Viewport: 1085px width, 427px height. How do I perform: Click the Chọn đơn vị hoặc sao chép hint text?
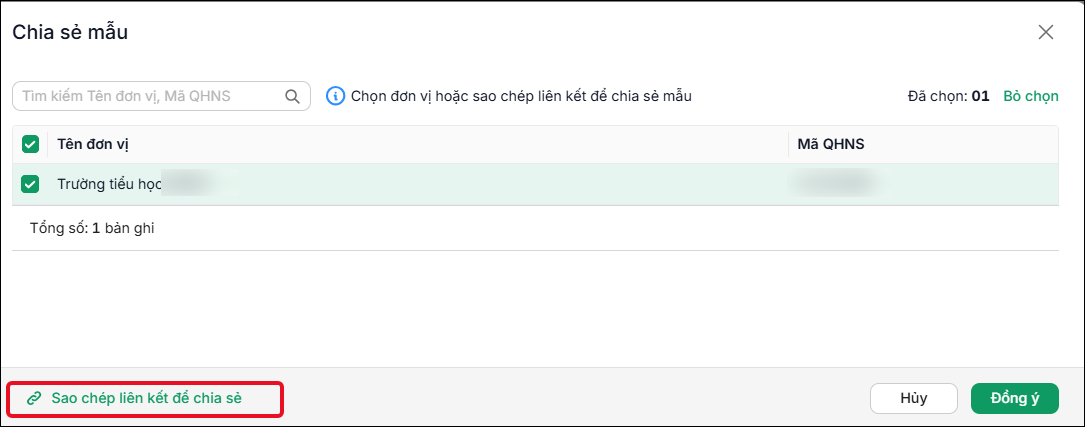(522, 96)
